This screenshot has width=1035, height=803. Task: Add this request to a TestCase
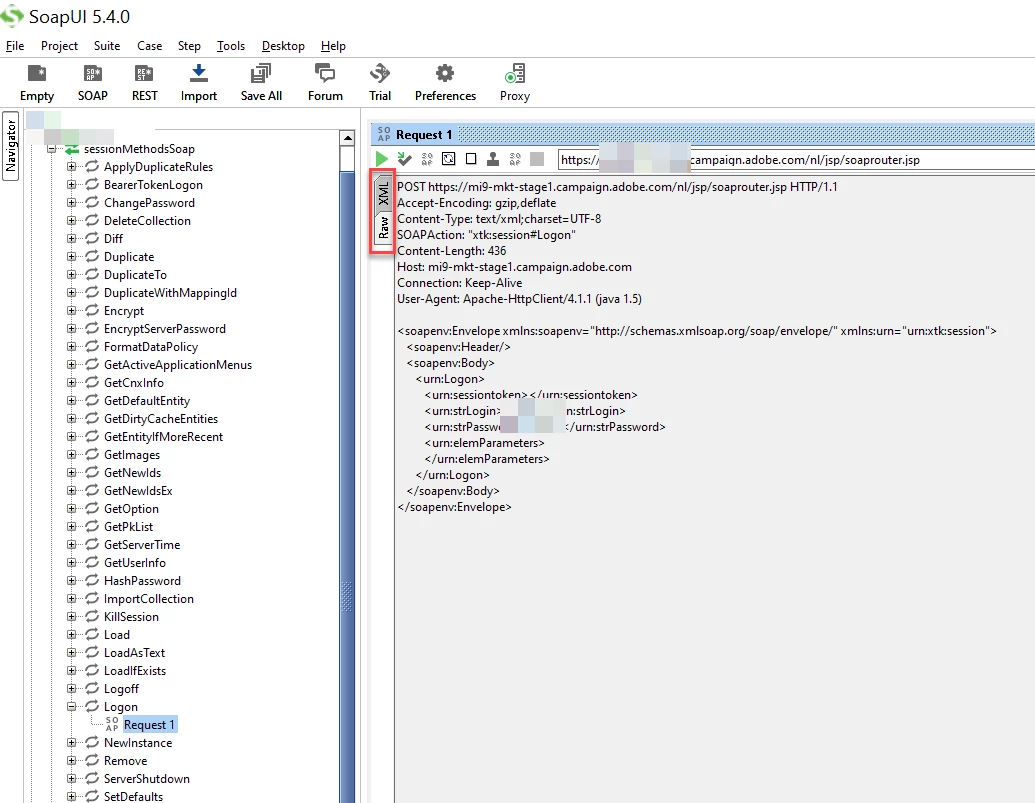click(x=405, y=159)
